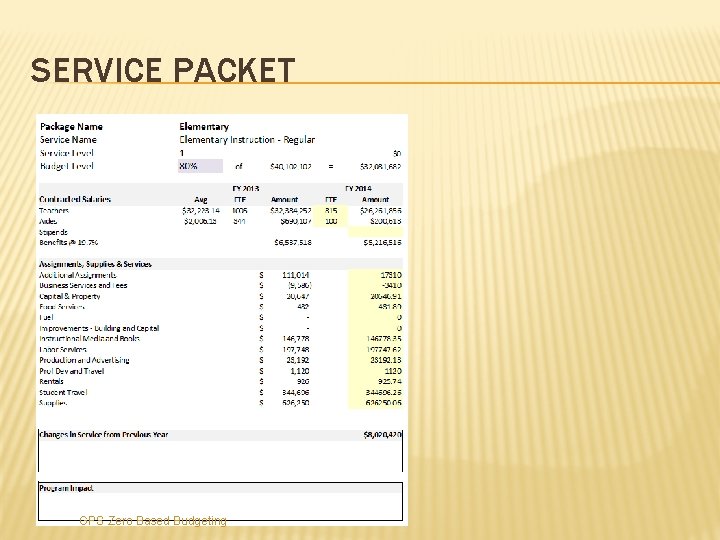The image size is (720, 540).
Task: Select the Labor Services label
Action: tap(63, 349)
